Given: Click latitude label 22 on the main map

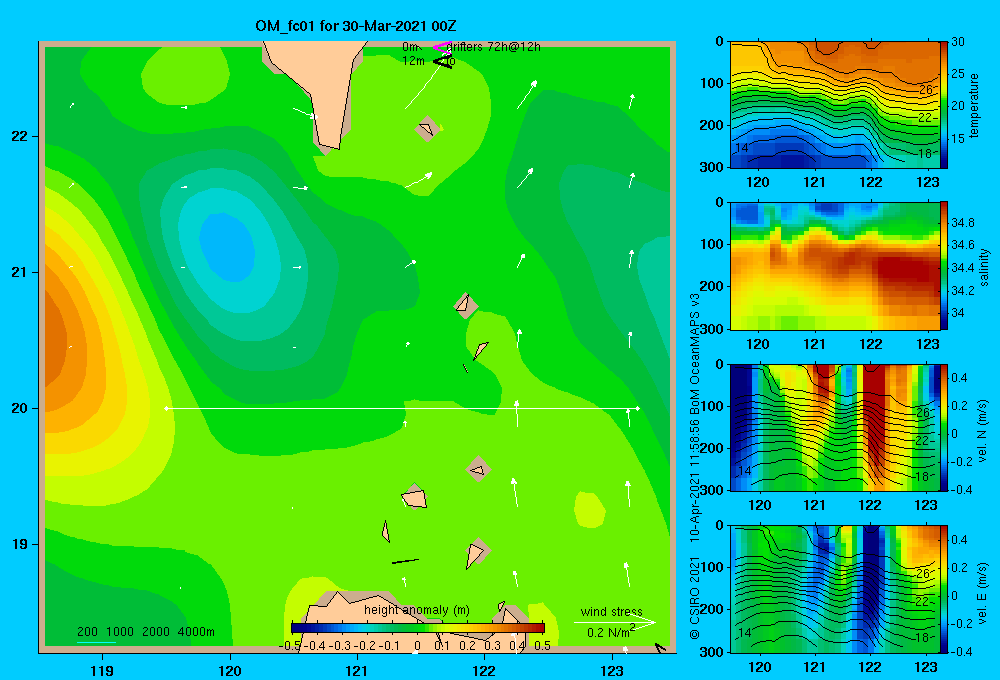Looking at the screenshot, I should tap(20, 136).
